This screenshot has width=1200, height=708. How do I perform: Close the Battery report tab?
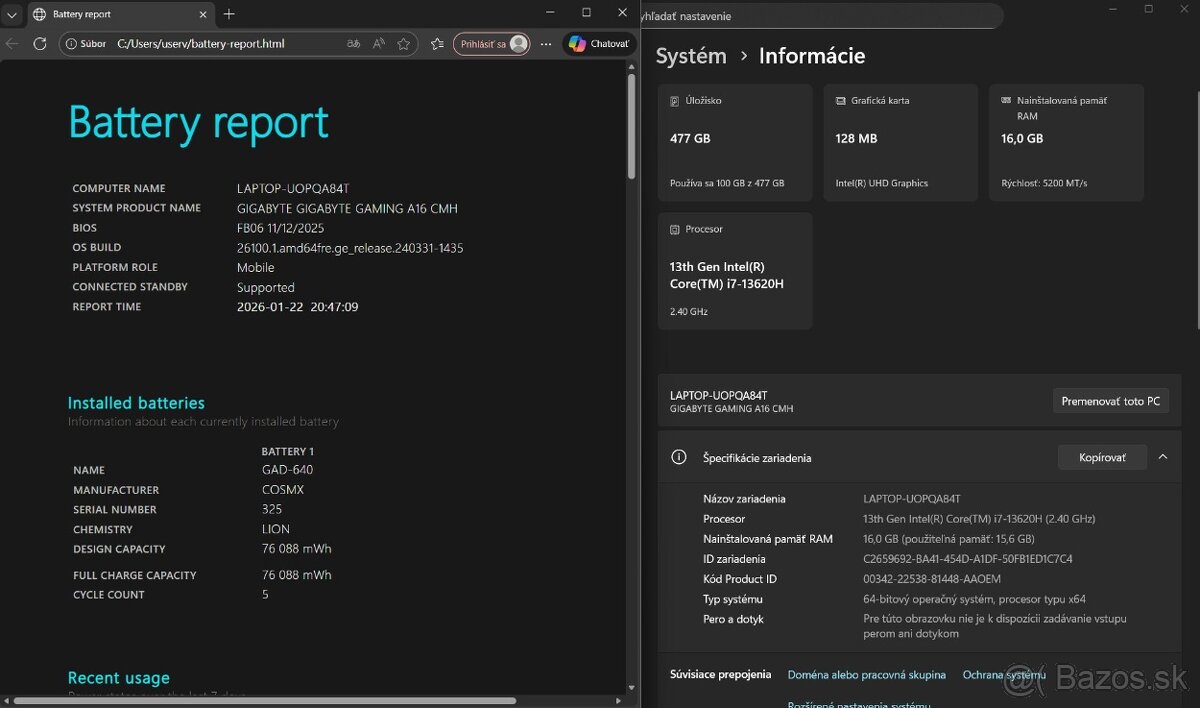[x=202, y=14]
